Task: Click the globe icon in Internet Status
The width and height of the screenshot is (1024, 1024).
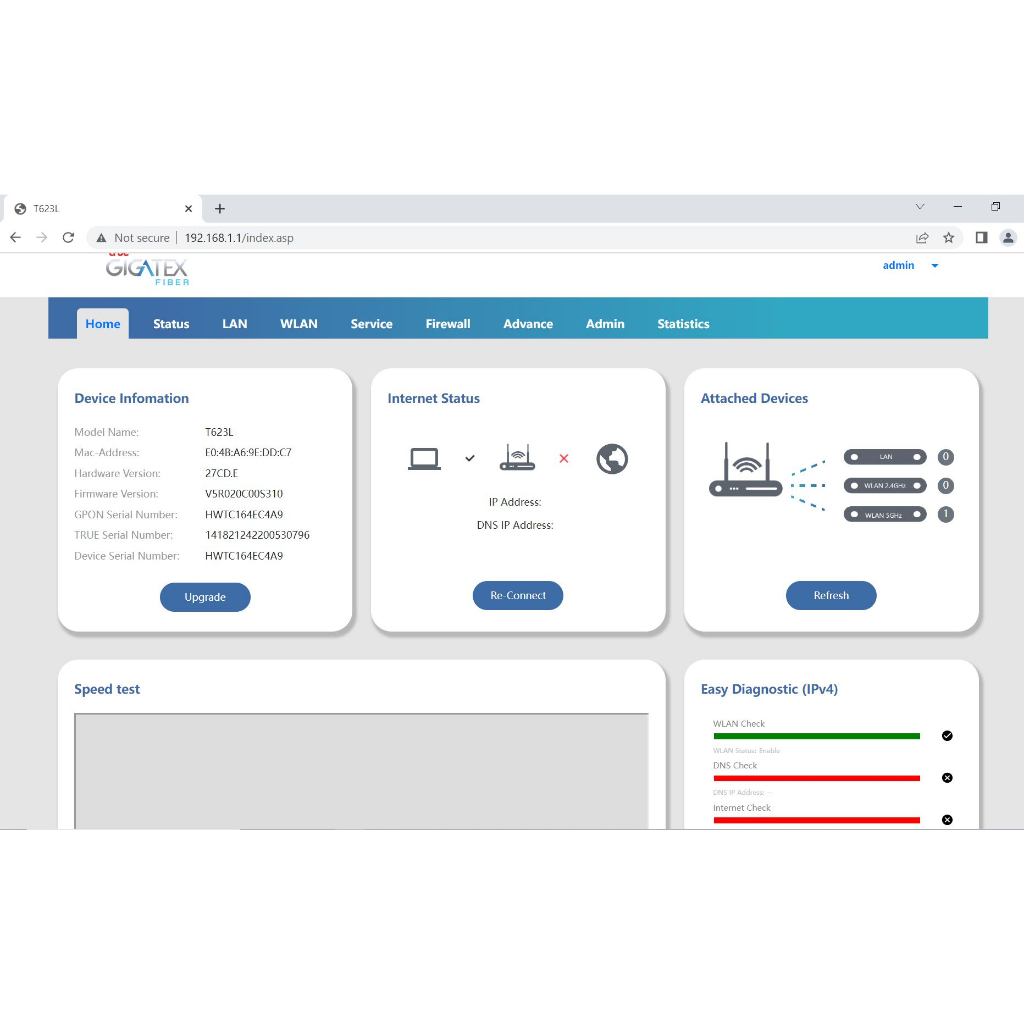Action: (611, 458)
